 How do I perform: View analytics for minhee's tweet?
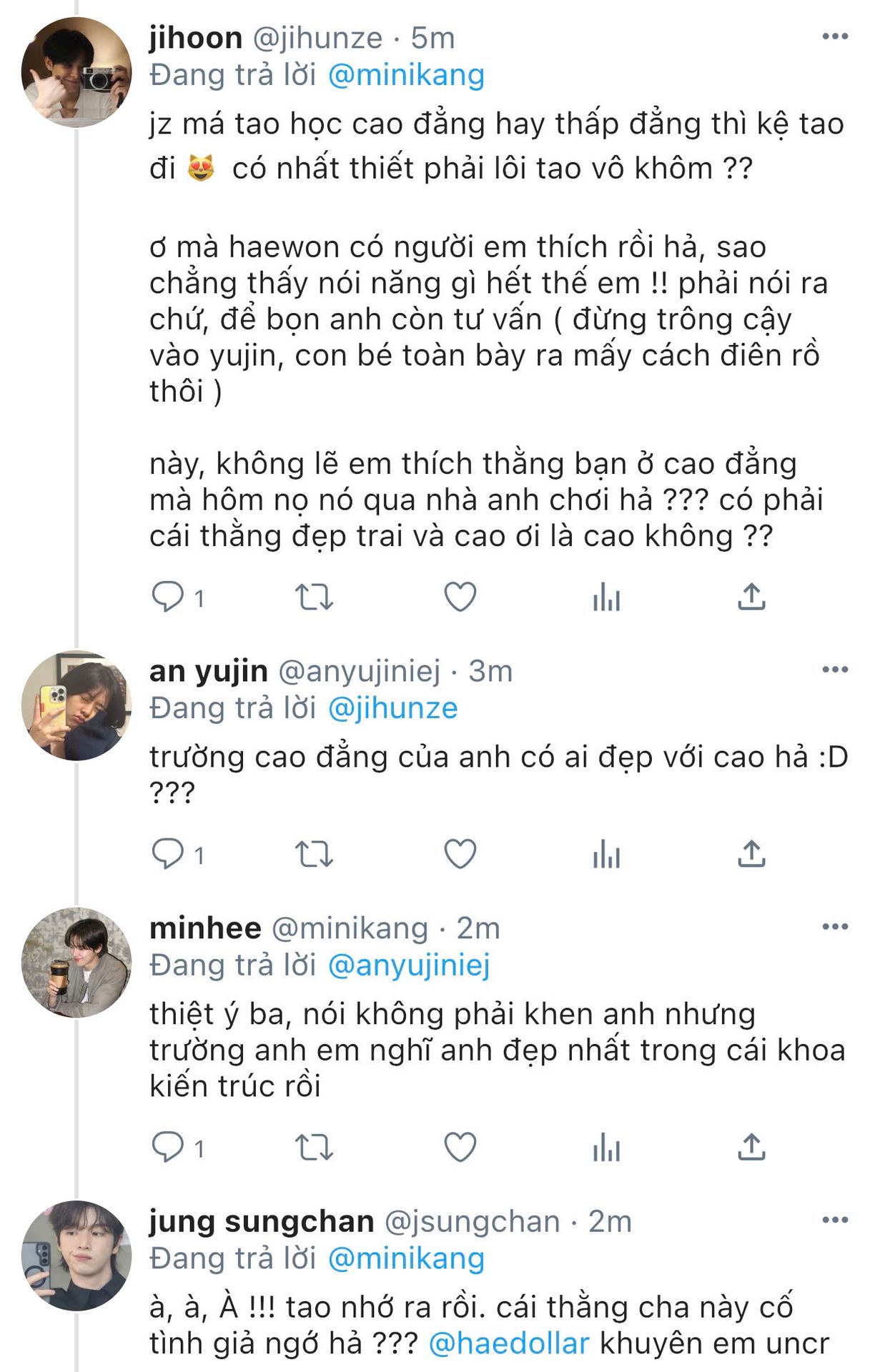coord(606,1147)
